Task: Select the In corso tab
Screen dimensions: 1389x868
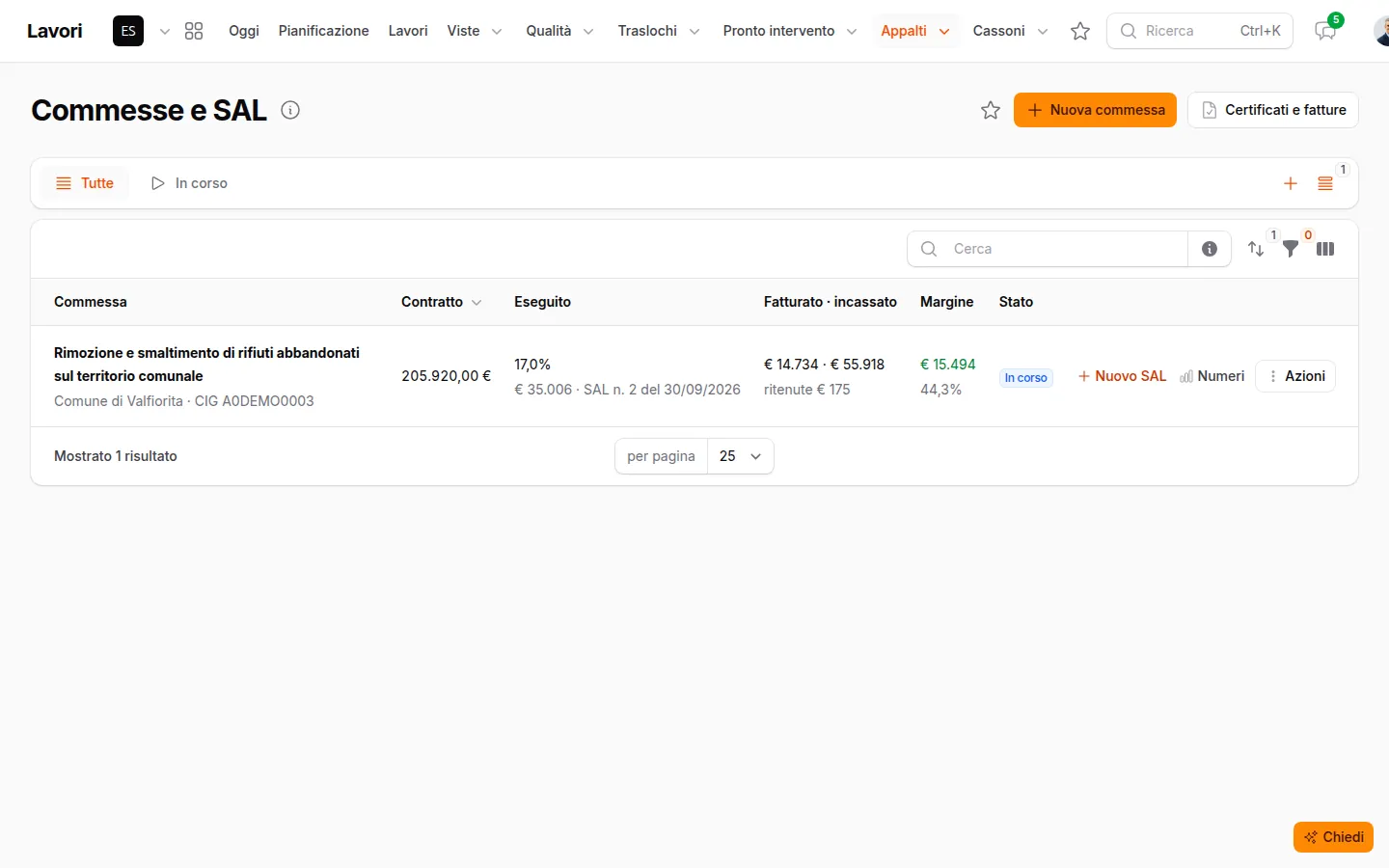Action: [190, 183]
